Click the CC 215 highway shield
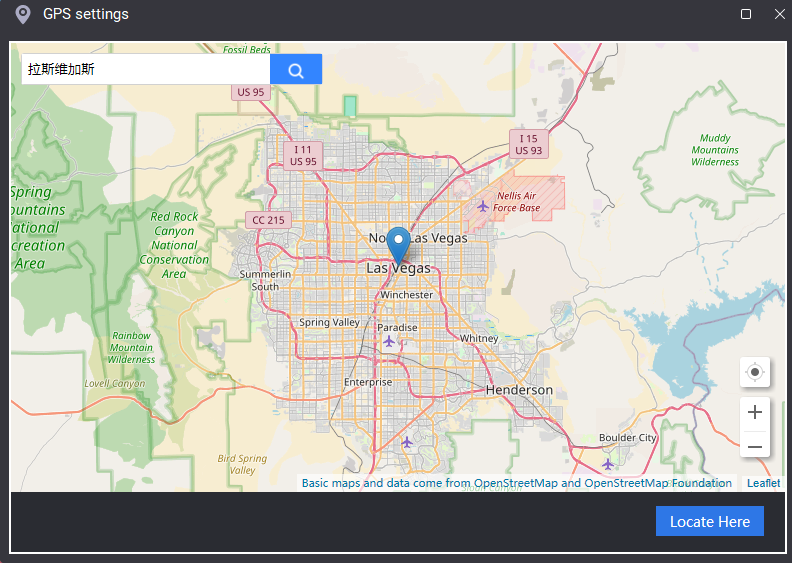The image size is (792, 563). [x=268, y=220]
